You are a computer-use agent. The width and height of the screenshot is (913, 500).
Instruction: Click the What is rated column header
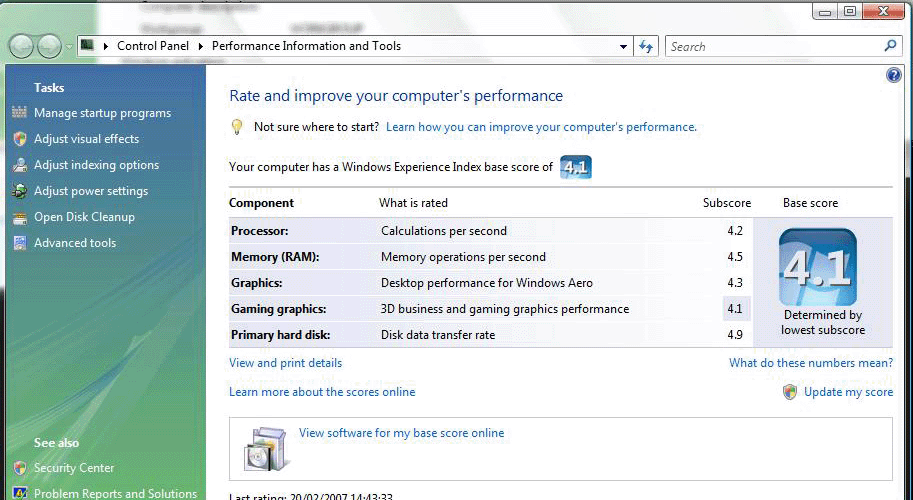click(413, 203)
